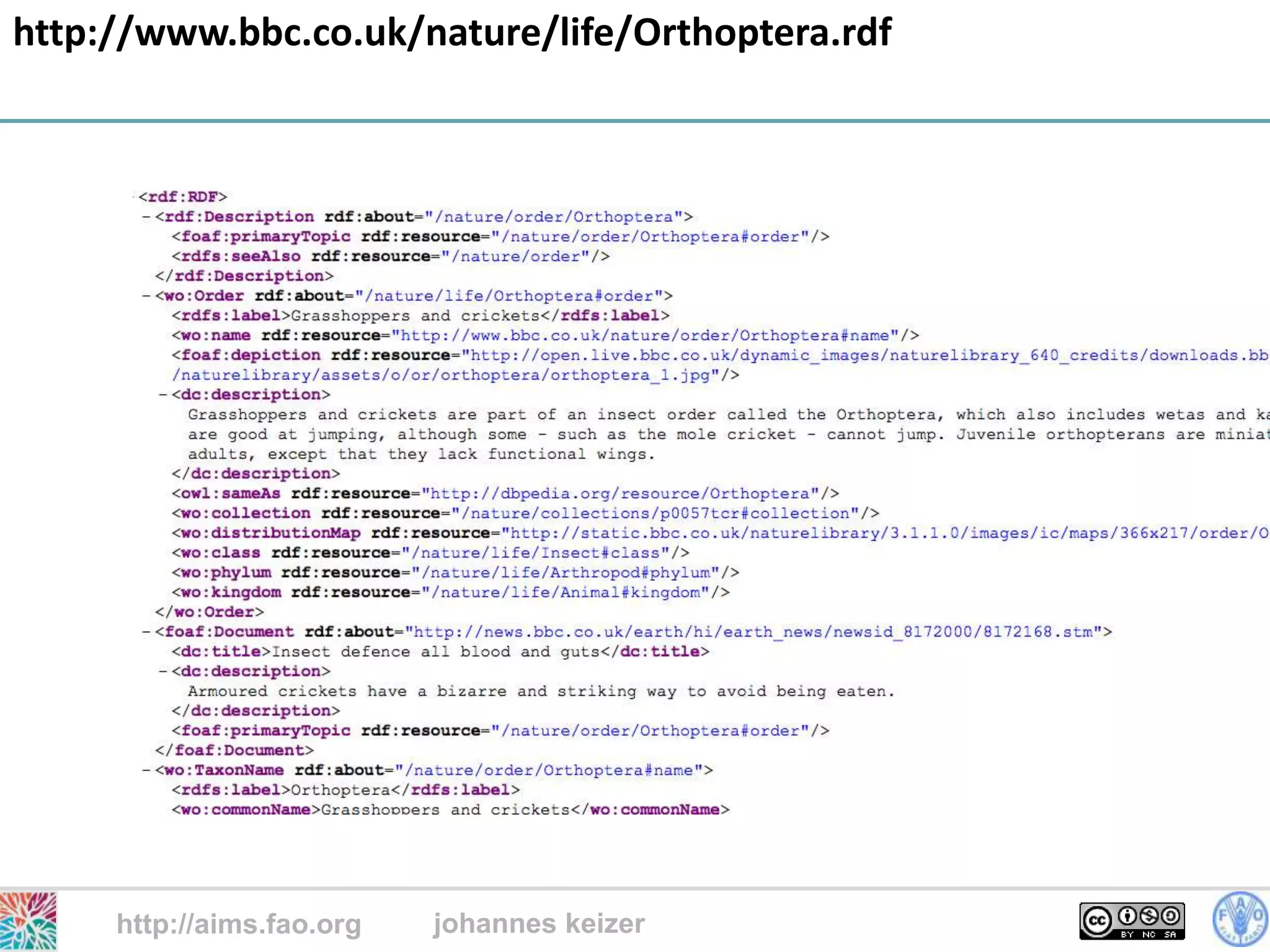Click the rdf:RDF root tag
This screenshot has width=1270, height=952.
click(x=183, y=197)
